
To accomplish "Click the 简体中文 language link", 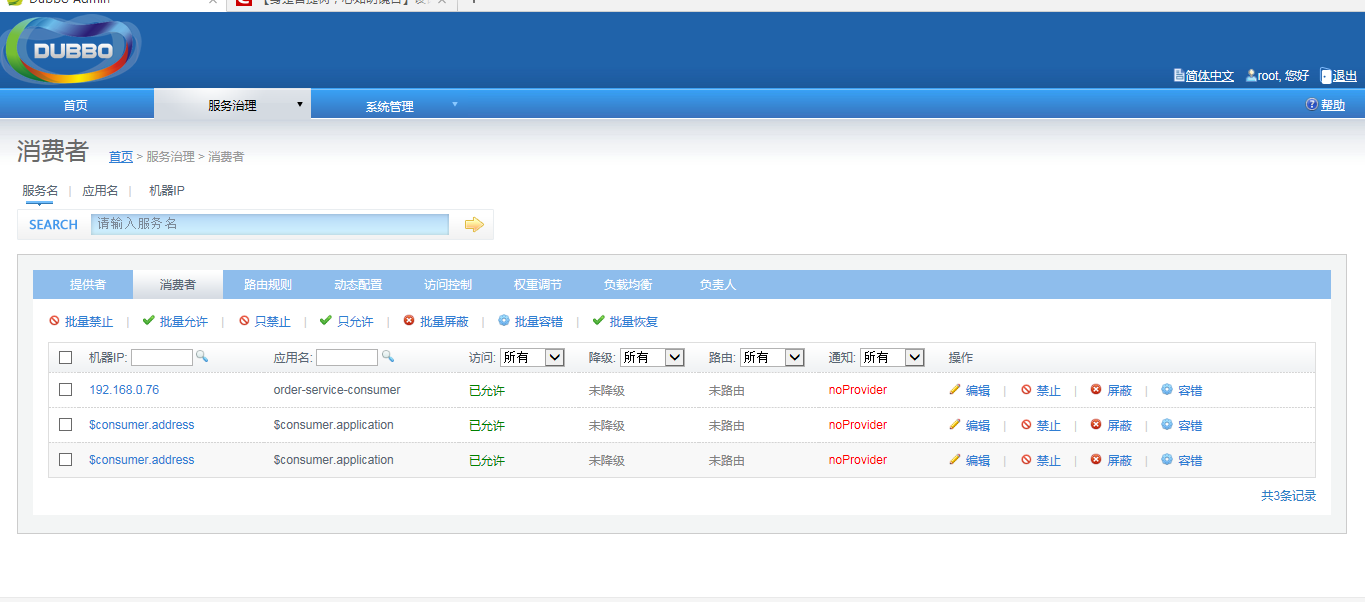I will [x=1210, y=76].
